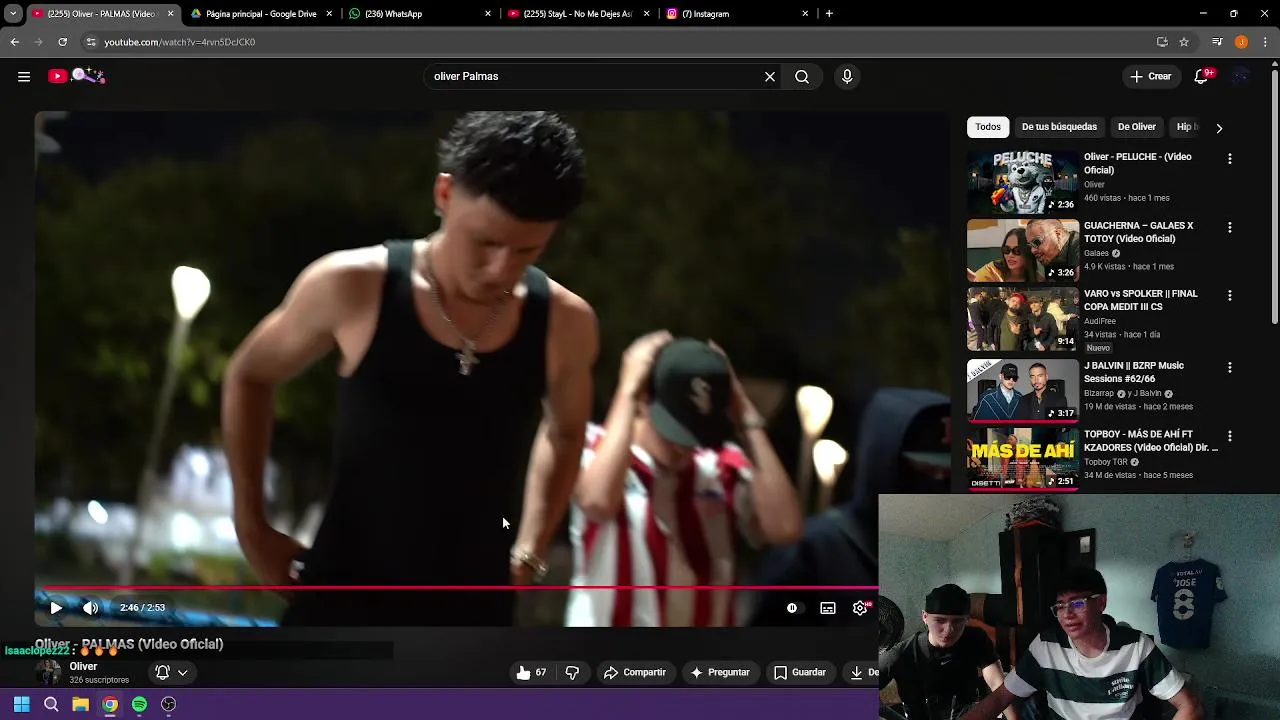Select the De Oliver chip
Image resolution: width=1280 pixels, height=720 pixels.
(1137, 127)
